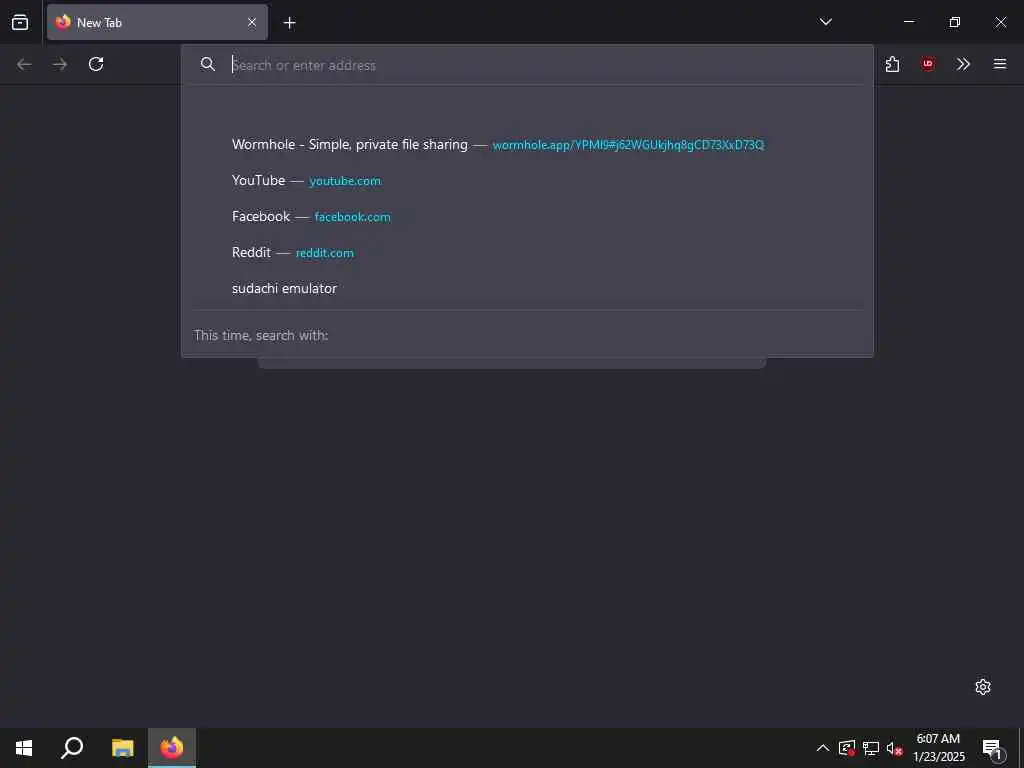Open new tab personalize gear icon

tap(983, 687)
